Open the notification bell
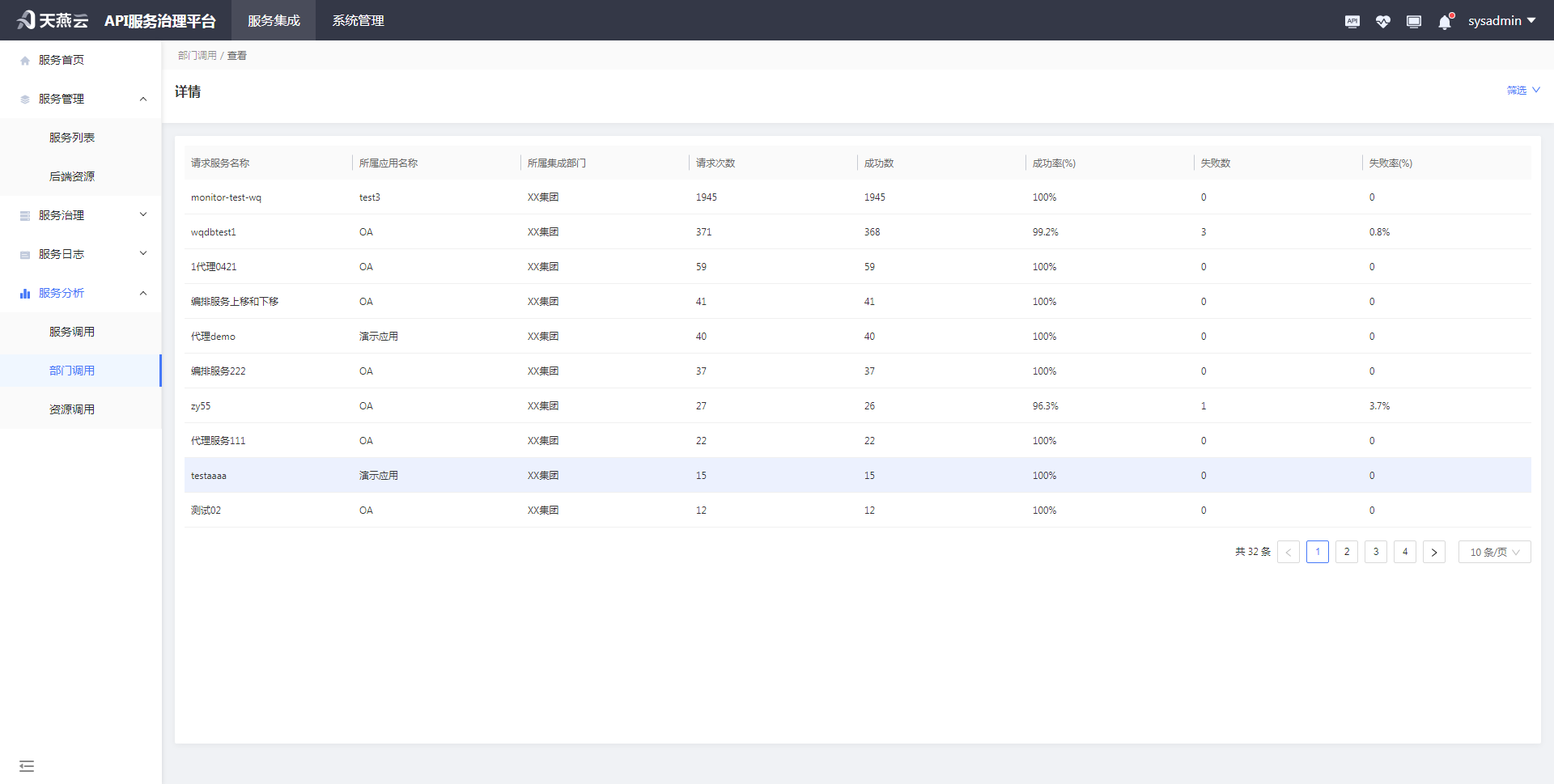 (x=1445, y=22)
